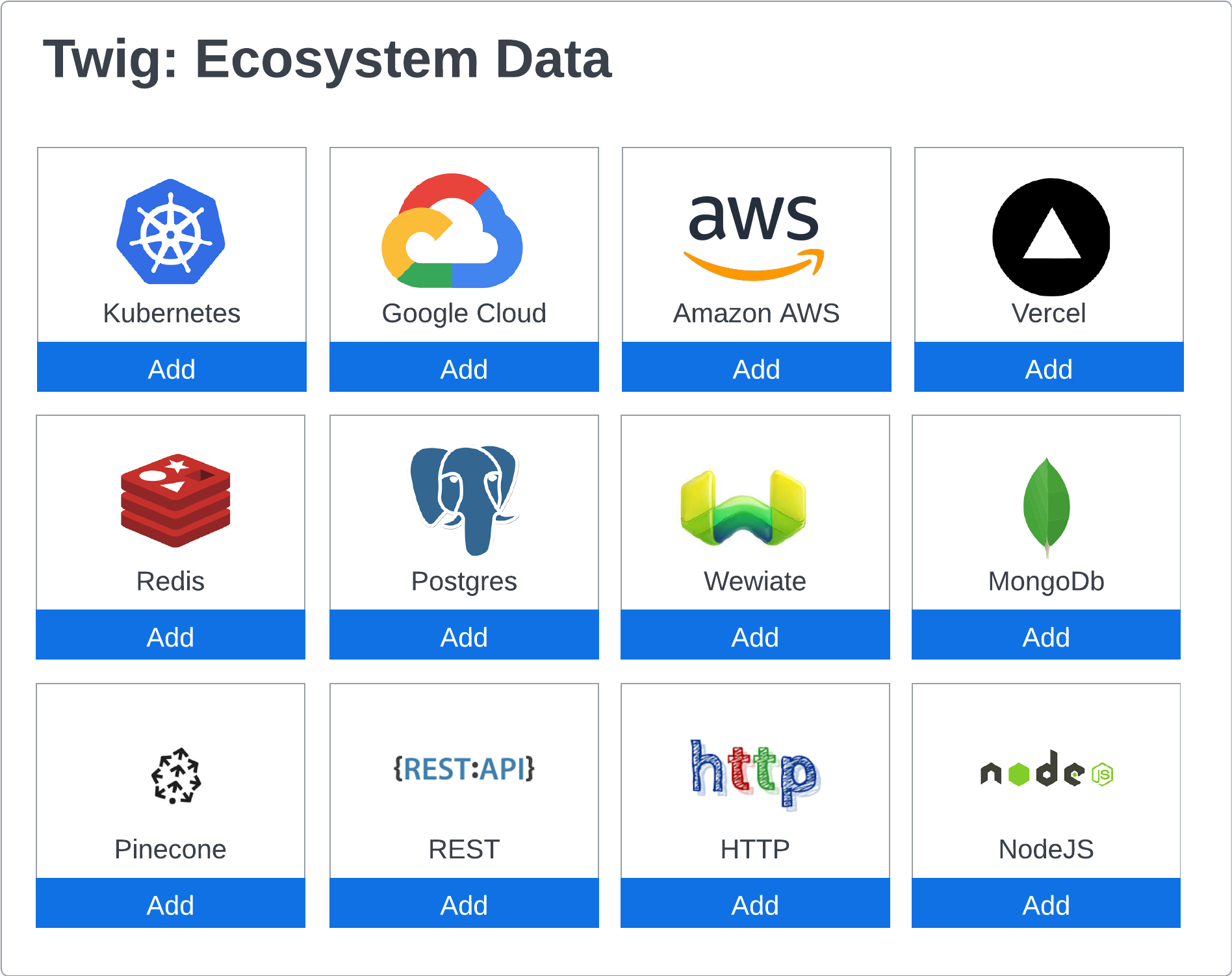Select the Twig: Ecosystem Data heading
Image resolution: width=1232 pixels, height=976 pixels.
327,59
